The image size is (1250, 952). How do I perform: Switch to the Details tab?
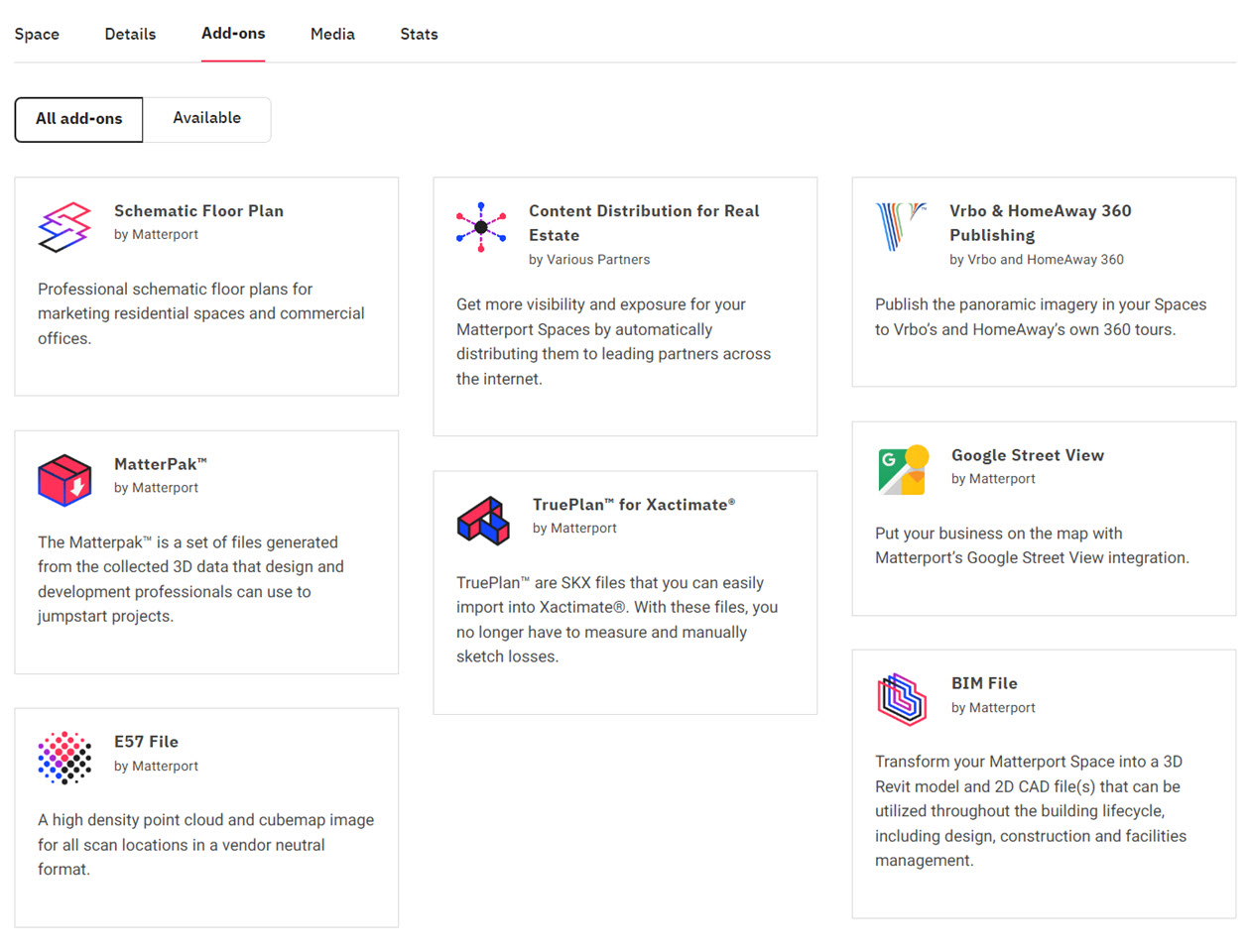point(130,34)
